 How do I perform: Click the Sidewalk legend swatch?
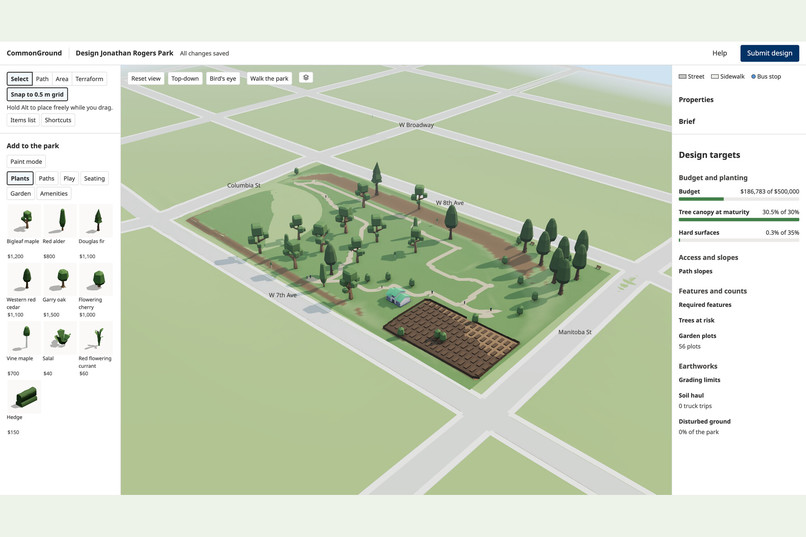[715, 77]
